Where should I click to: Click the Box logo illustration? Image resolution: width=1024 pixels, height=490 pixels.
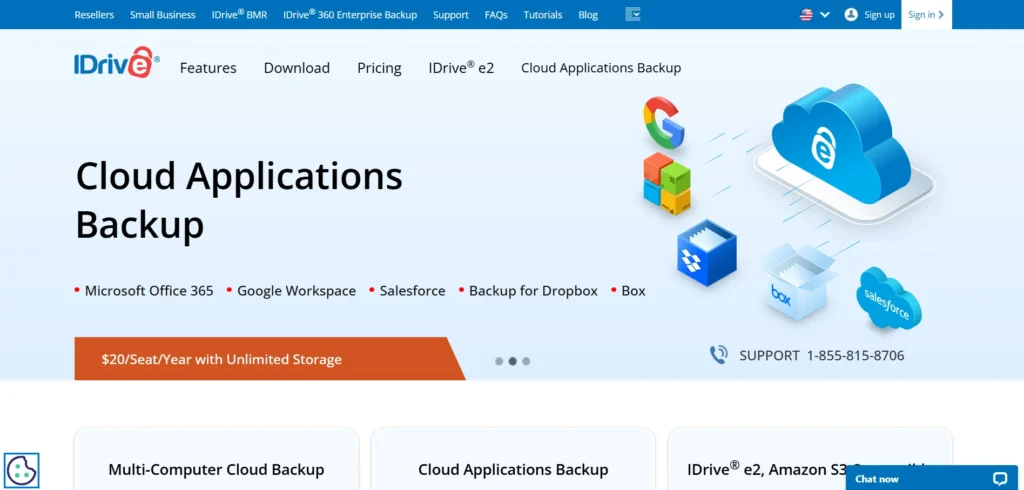(798, 282)
